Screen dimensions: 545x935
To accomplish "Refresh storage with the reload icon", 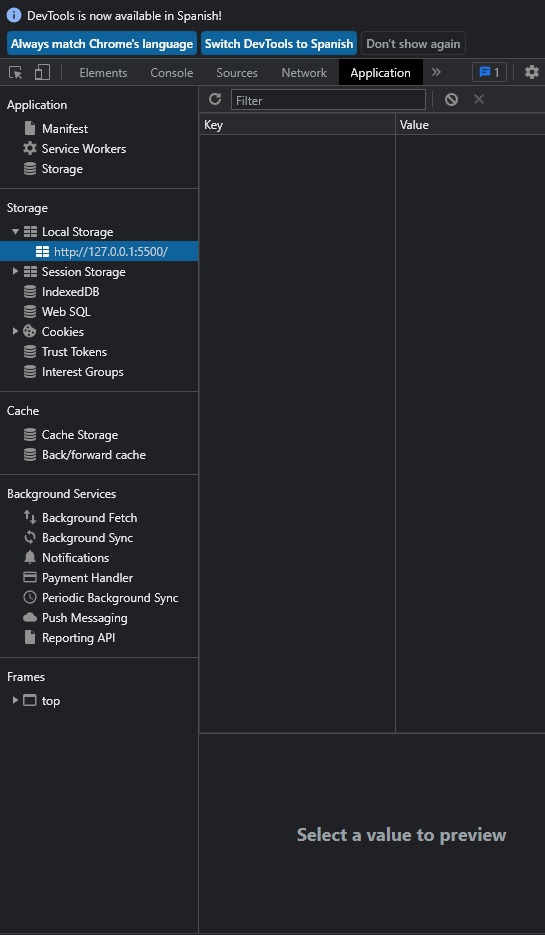I will pyautogui.click(x=215, y=100).
